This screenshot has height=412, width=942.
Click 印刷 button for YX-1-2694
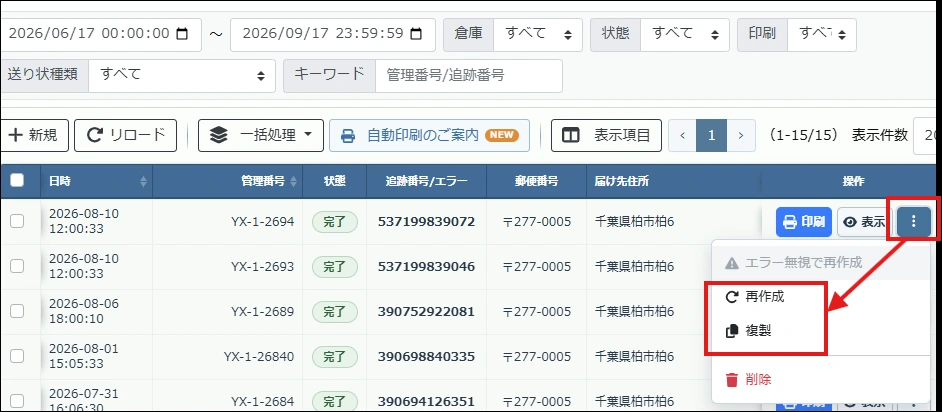click(x=804, y=222)
